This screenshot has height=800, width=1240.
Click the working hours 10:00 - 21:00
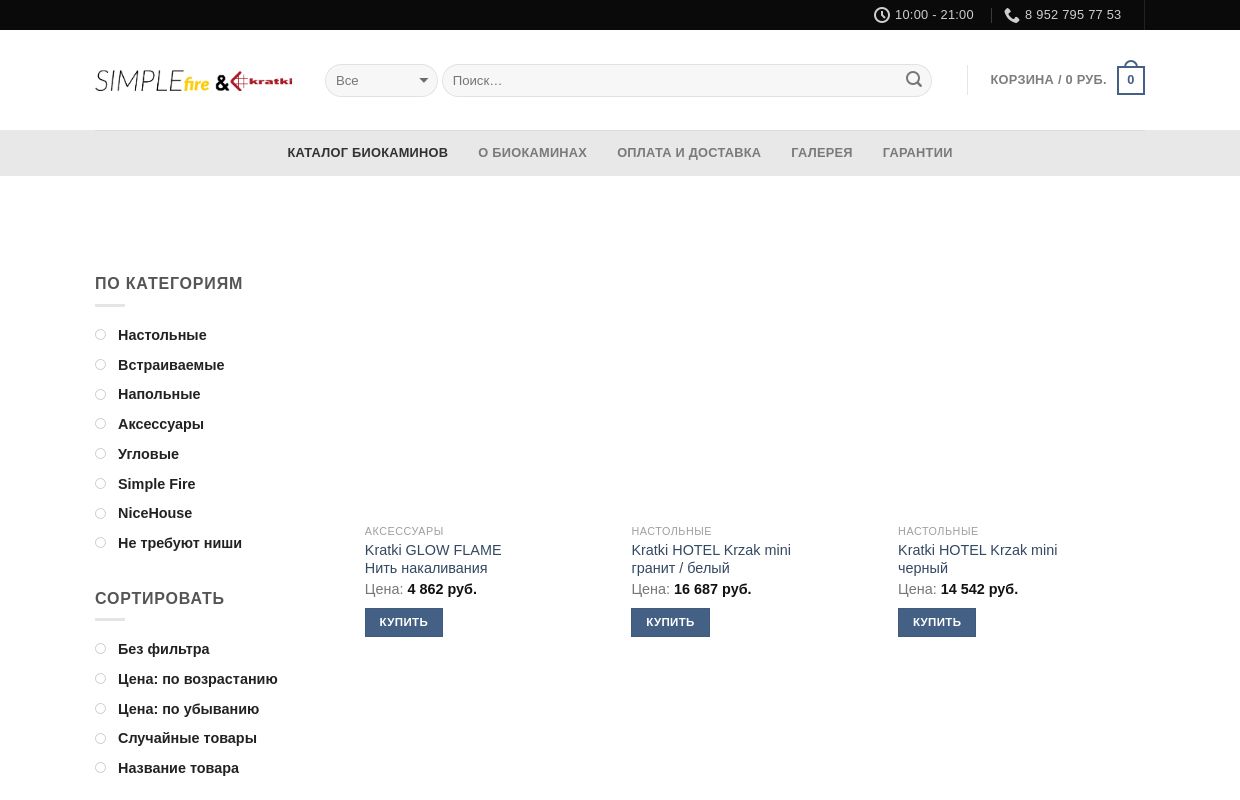click(x=934, y=15)
